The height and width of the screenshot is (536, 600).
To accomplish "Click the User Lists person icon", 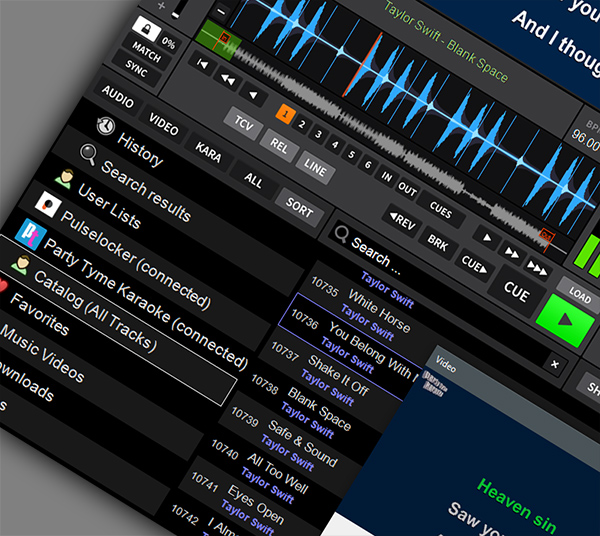I will click(x=65, y=179).
